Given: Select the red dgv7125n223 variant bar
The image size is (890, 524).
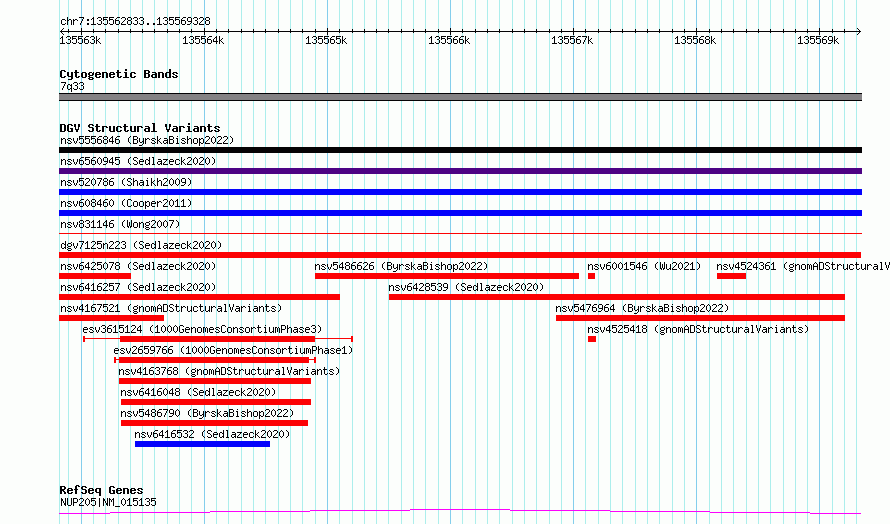Looking at the screenshot, I should click(x=460, y=255).
